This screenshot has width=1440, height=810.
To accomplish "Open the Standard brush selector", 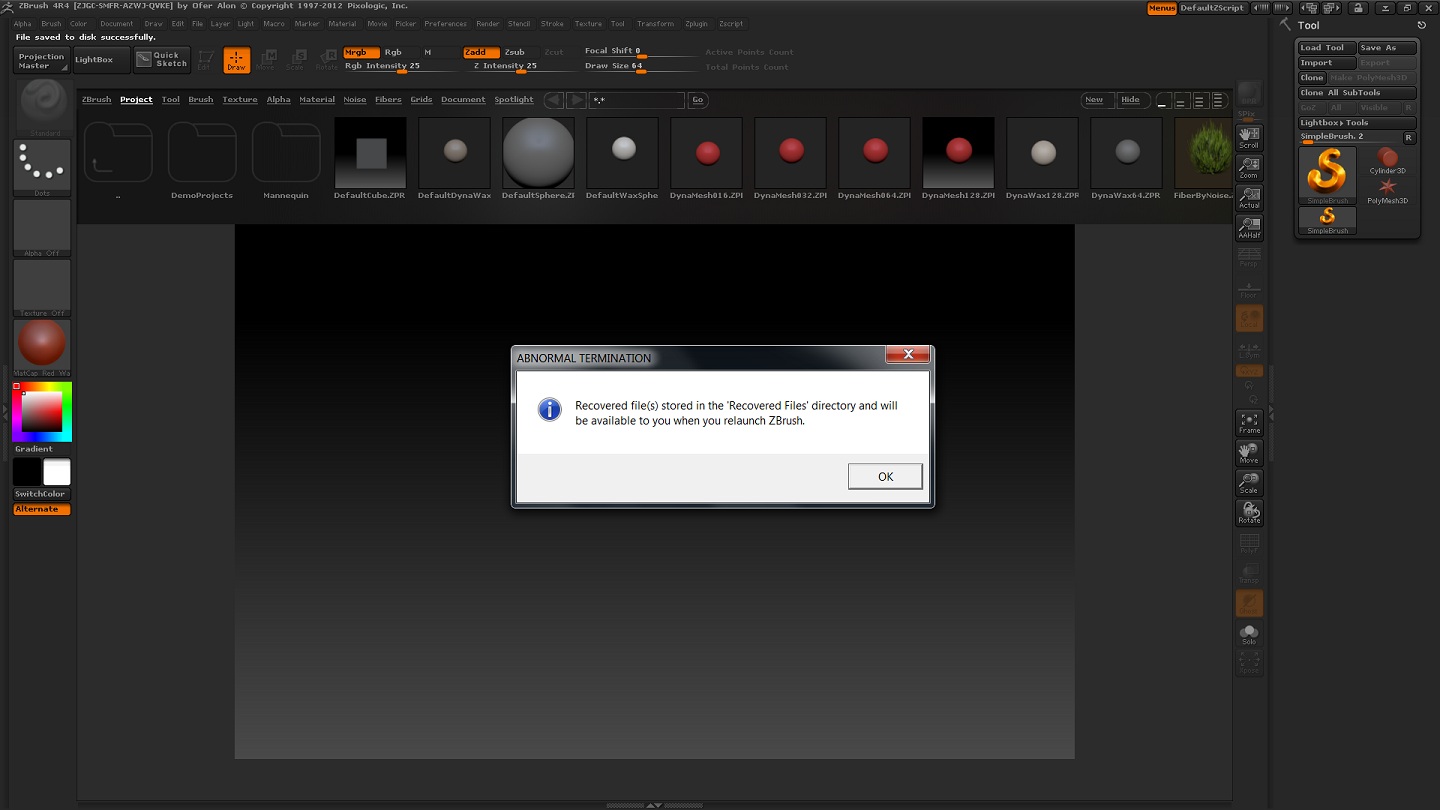I will (42, 108).
